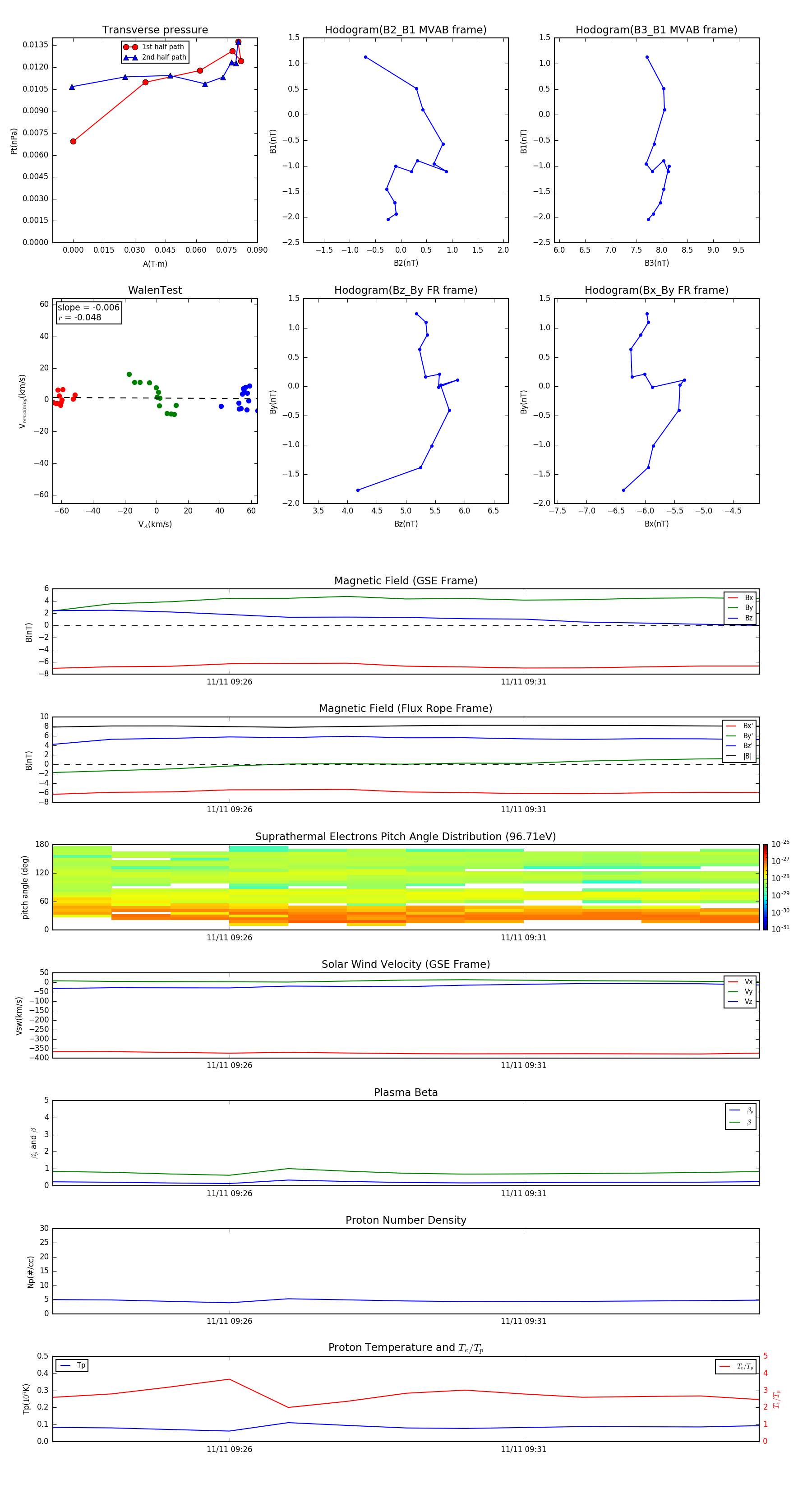
Task: Click the 'B2(nT)' x-axis label
Action: (x=406, y=264)
